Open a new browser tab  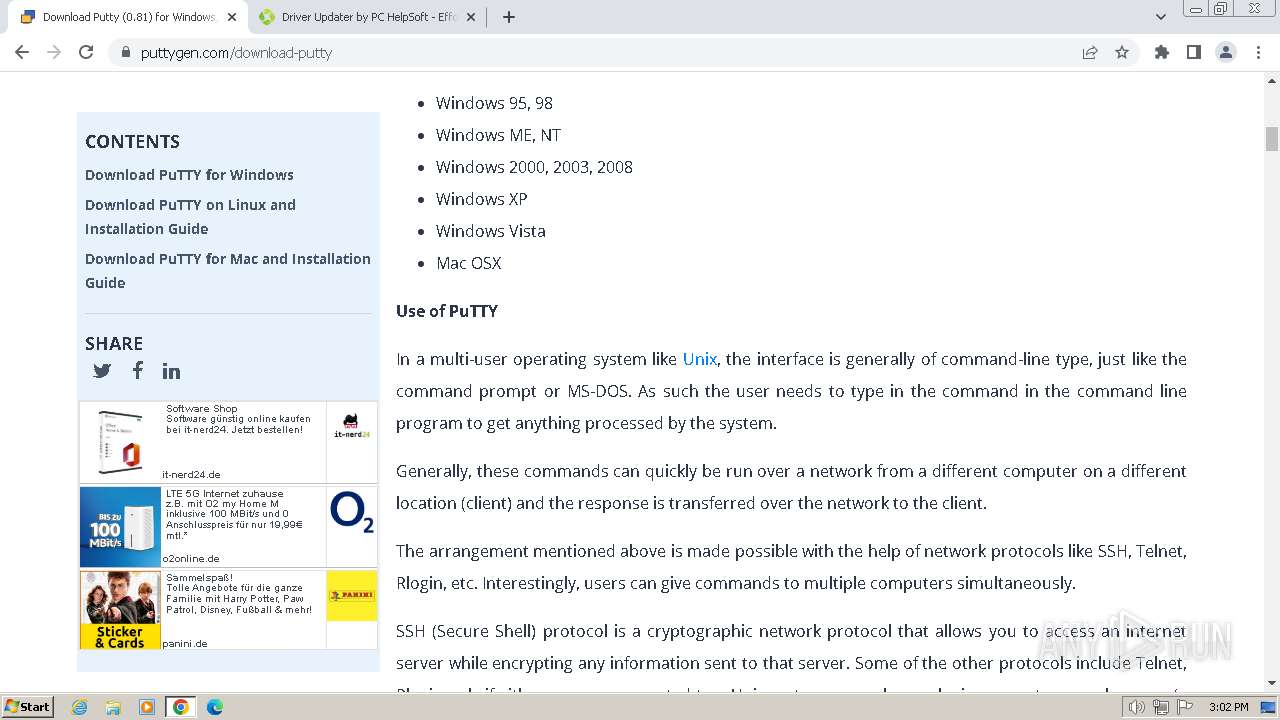(x=508, y=17)
